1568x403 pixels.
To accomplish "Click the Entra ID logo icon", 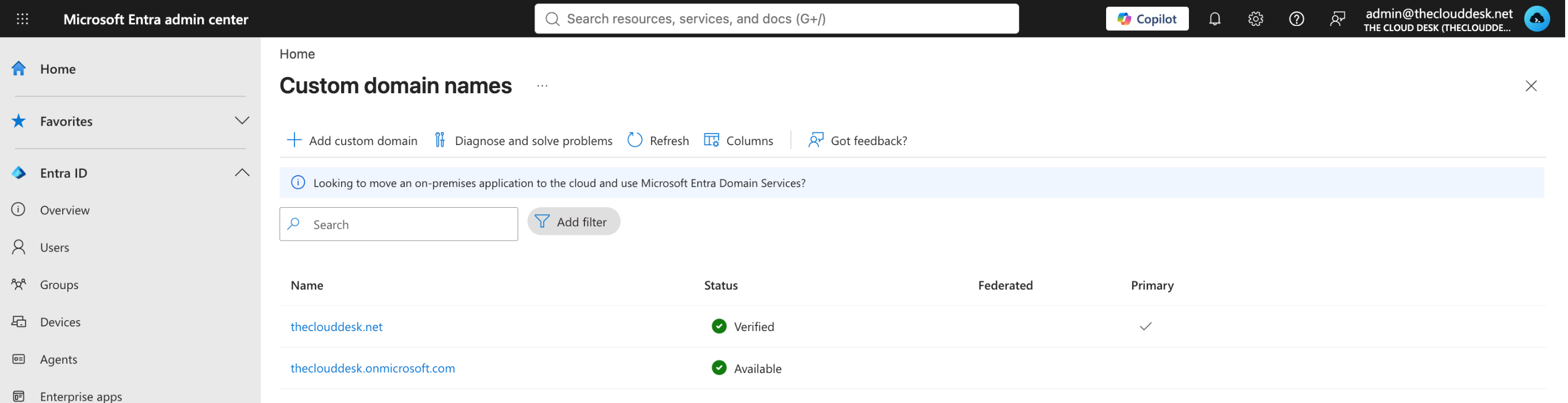I will click(19, 173).
